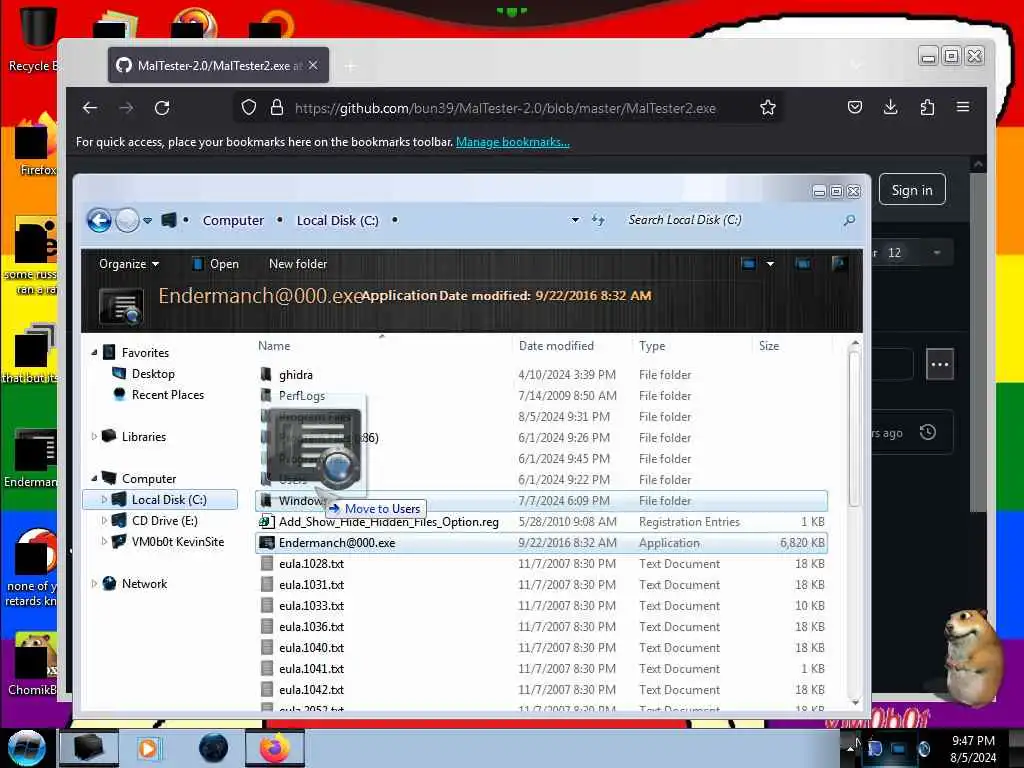Expand the Network tree node

(94, 583)
